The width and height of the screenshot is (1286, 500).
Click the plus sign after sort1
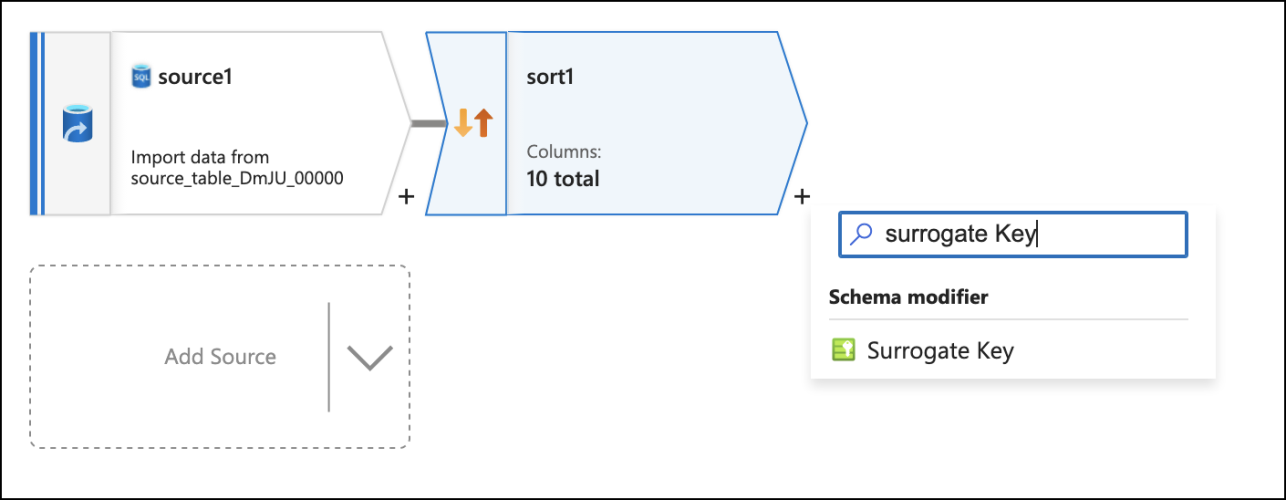point(801,197)
